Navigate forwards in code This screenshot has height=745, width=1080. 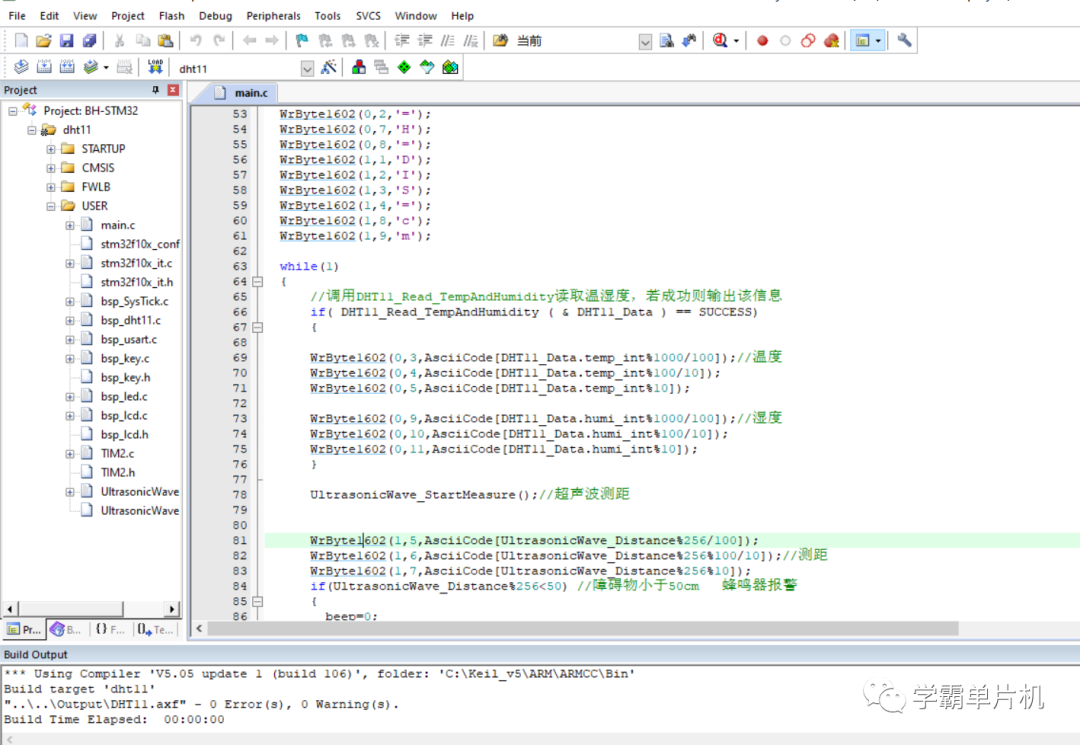click(x=272, y=41)
